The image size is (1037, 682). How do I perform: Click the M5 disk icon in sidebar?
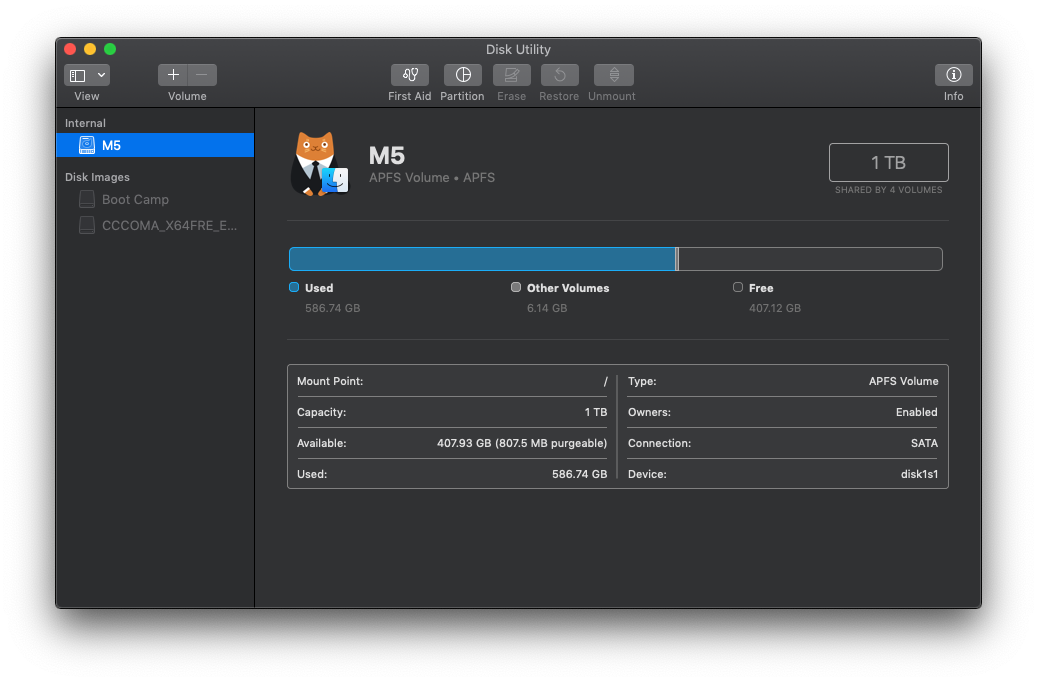87,145
